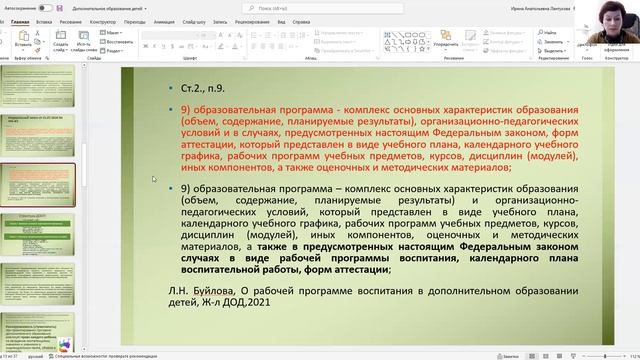This screenshot has height=360, width=640.
Task: Select the triangle shape in gallery
Action: coord(387,42)
